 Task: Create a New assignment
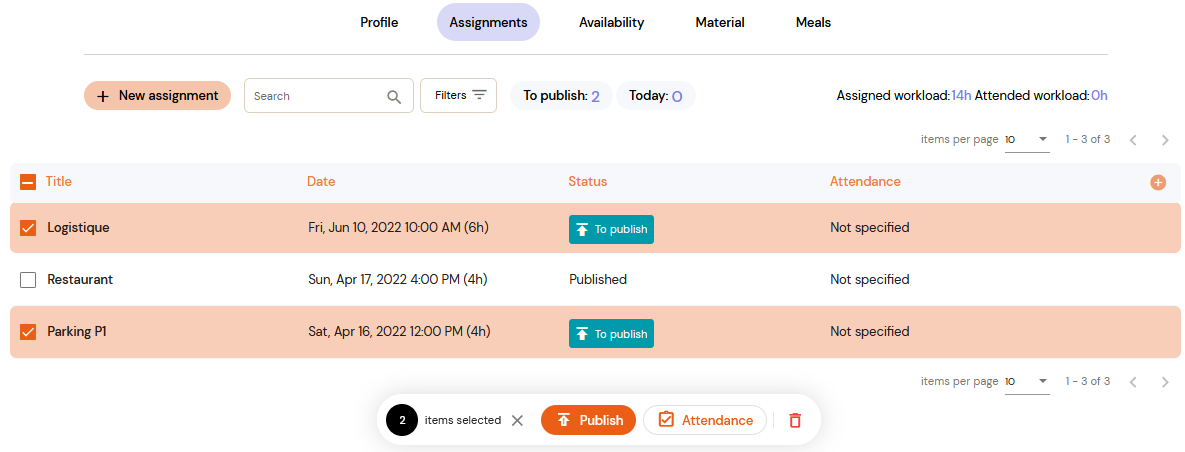[157, 95]
